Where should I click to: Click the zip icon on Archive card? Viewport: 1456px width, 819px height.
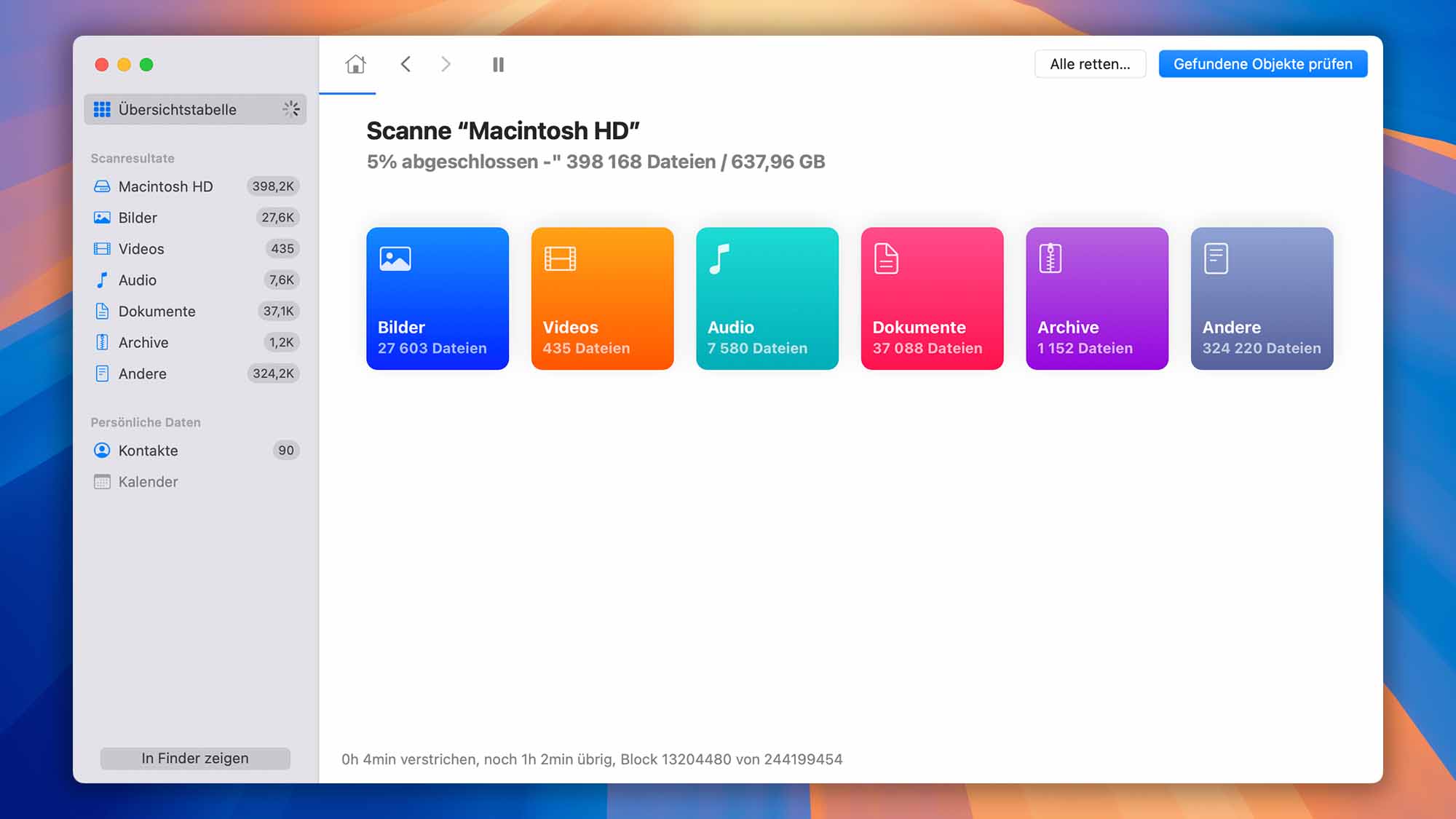(x=1050, y=258)
